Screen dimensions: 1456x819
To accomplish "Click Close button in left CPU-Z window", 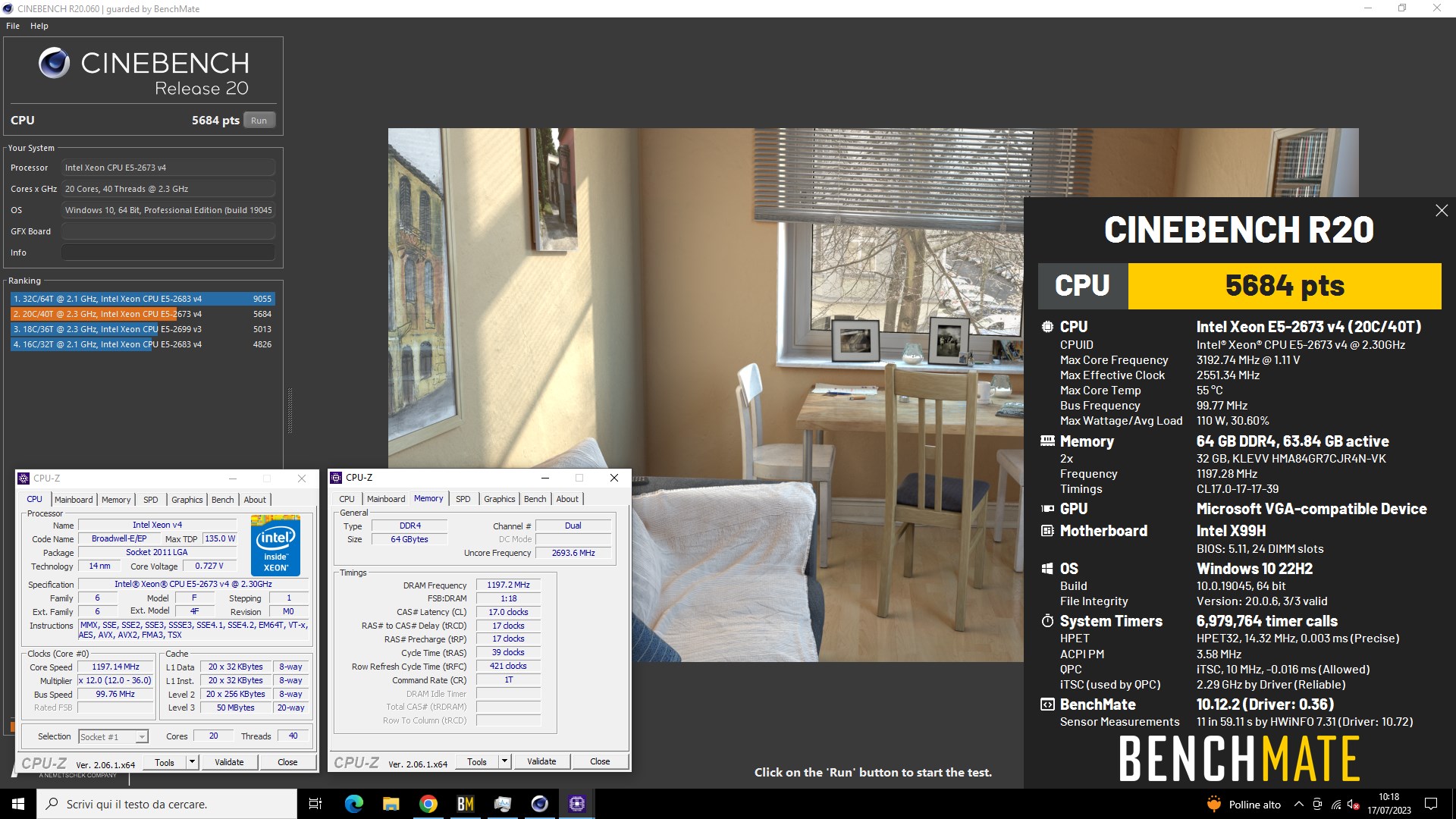I will [287, 763].
